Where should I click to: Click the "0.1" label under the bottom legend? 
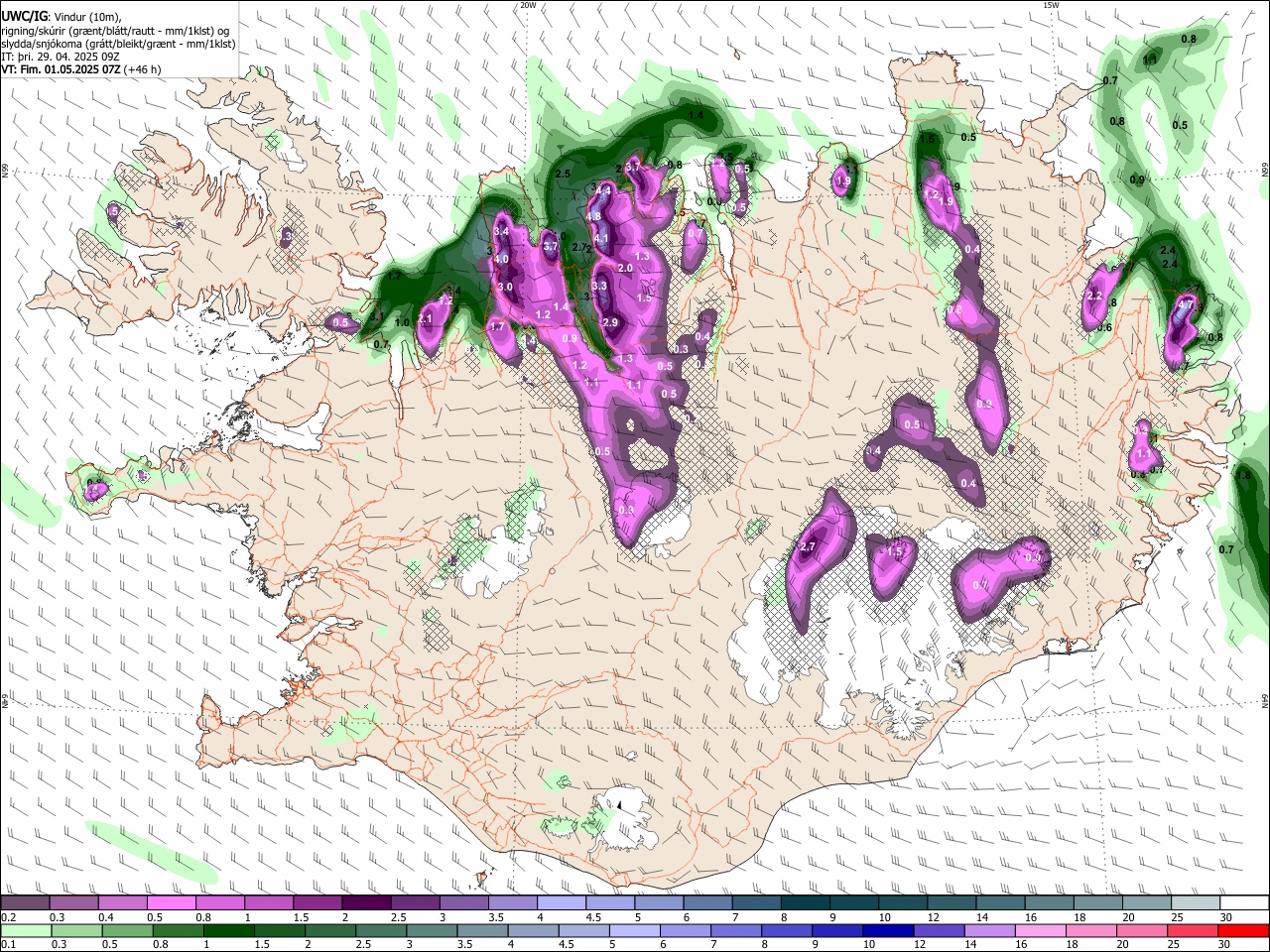click(x=7, y=944)
